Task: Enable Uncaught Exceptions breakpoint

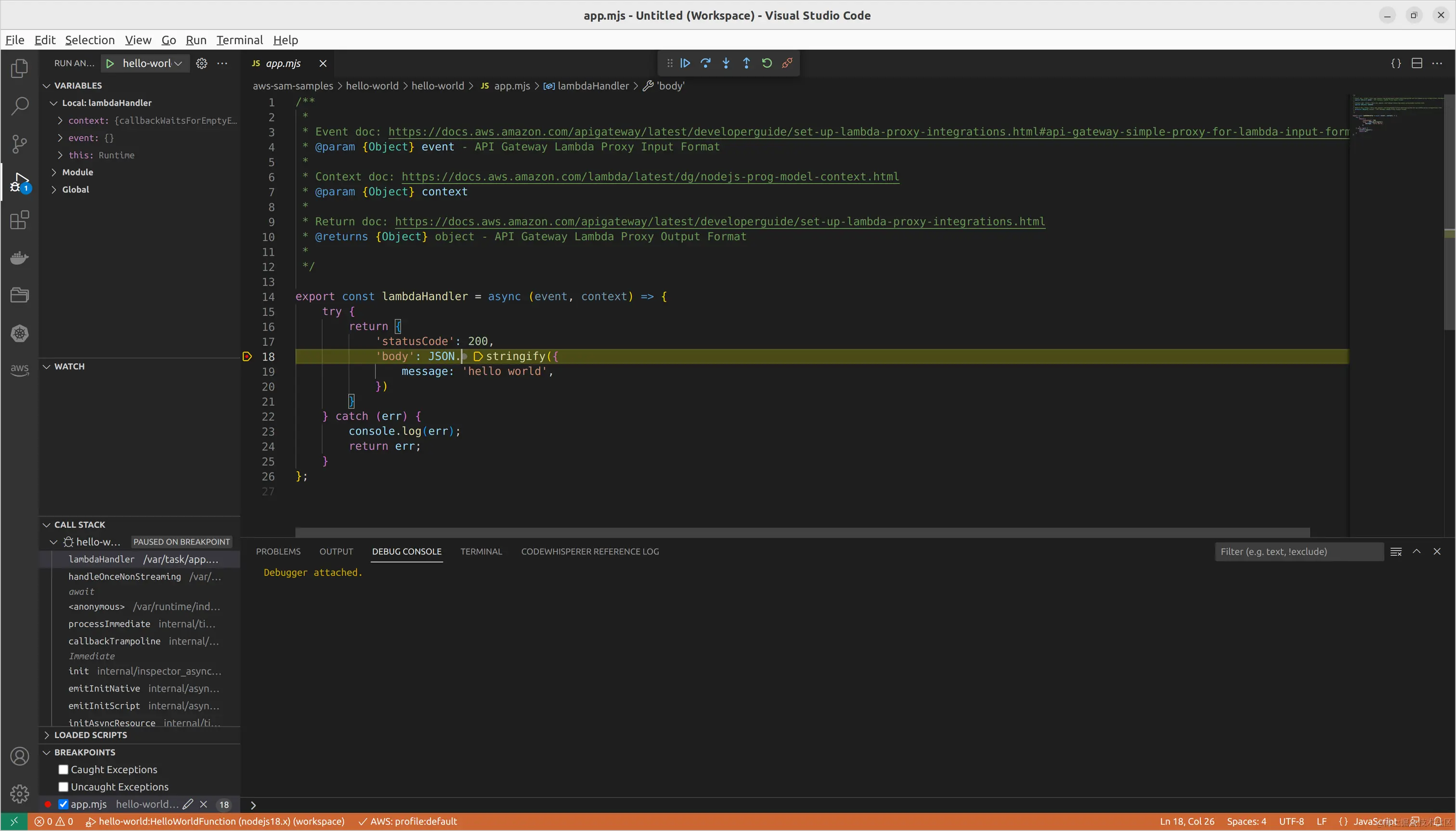Action: 64,787
